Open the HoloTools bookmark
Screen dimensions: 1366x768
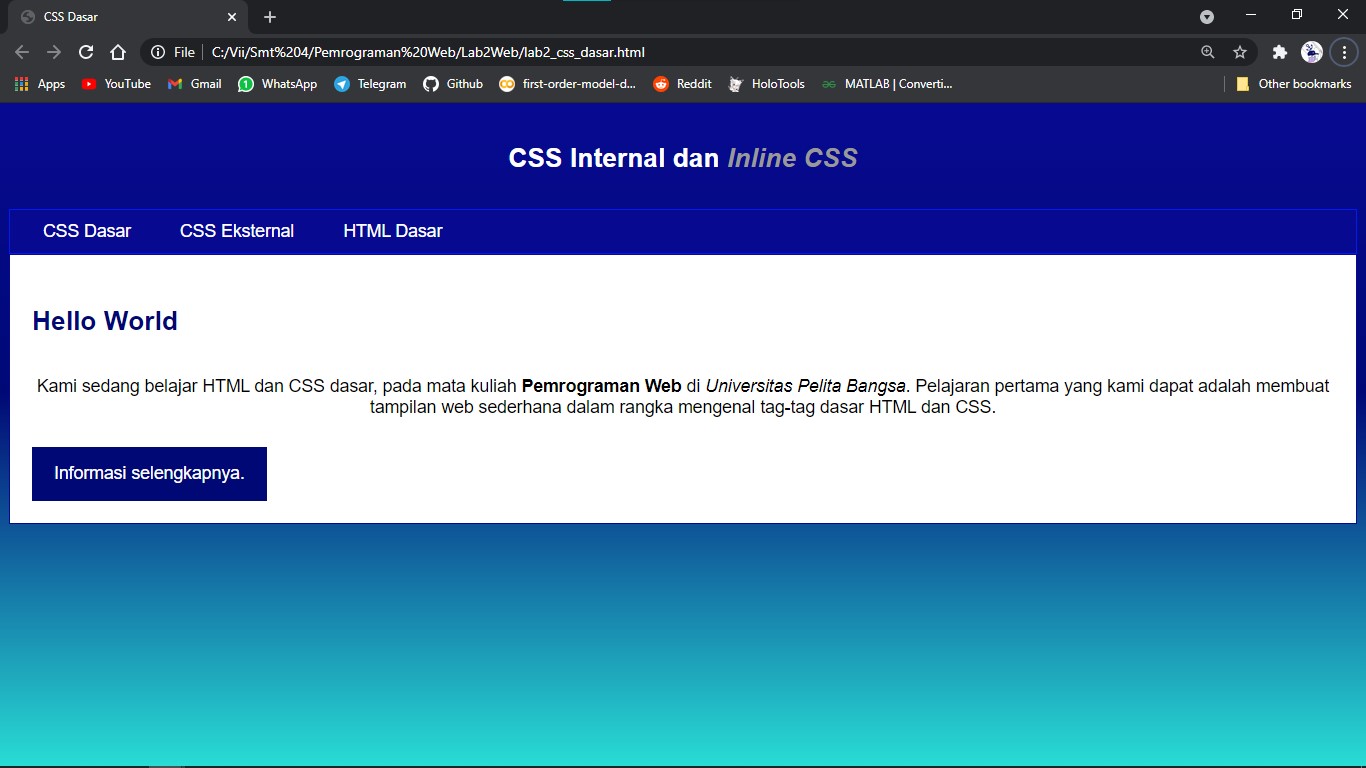[x=766, y=84]
